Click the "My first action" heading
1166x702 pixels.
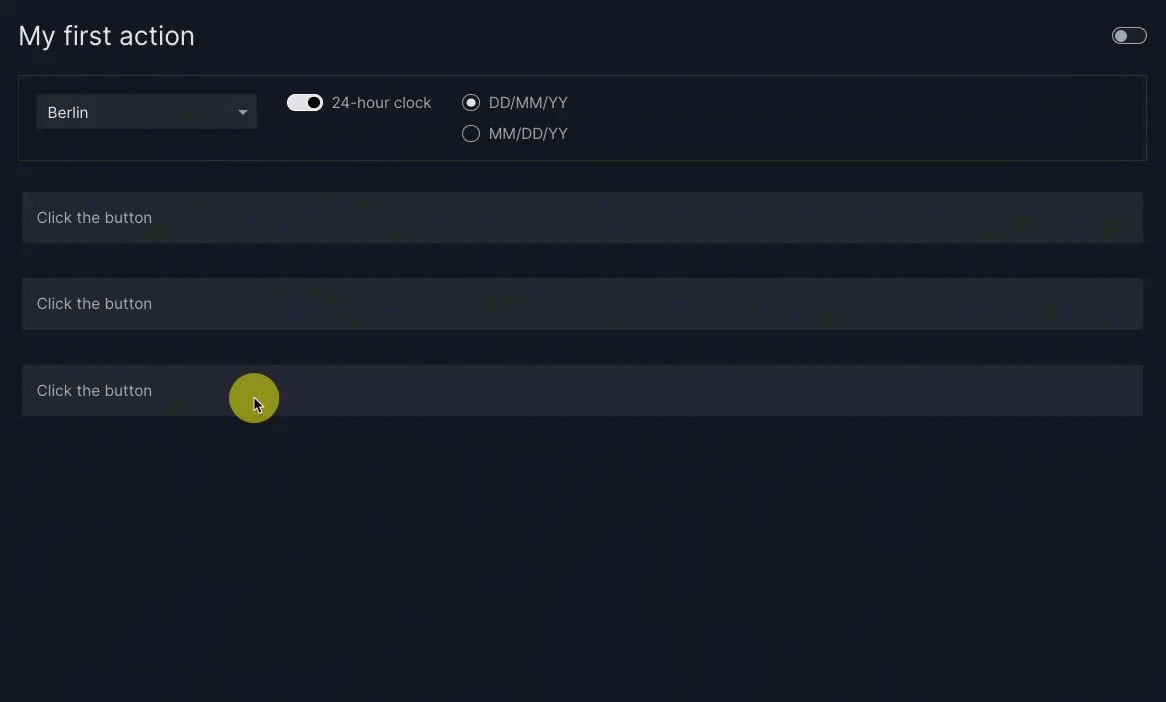click(106, 36)
